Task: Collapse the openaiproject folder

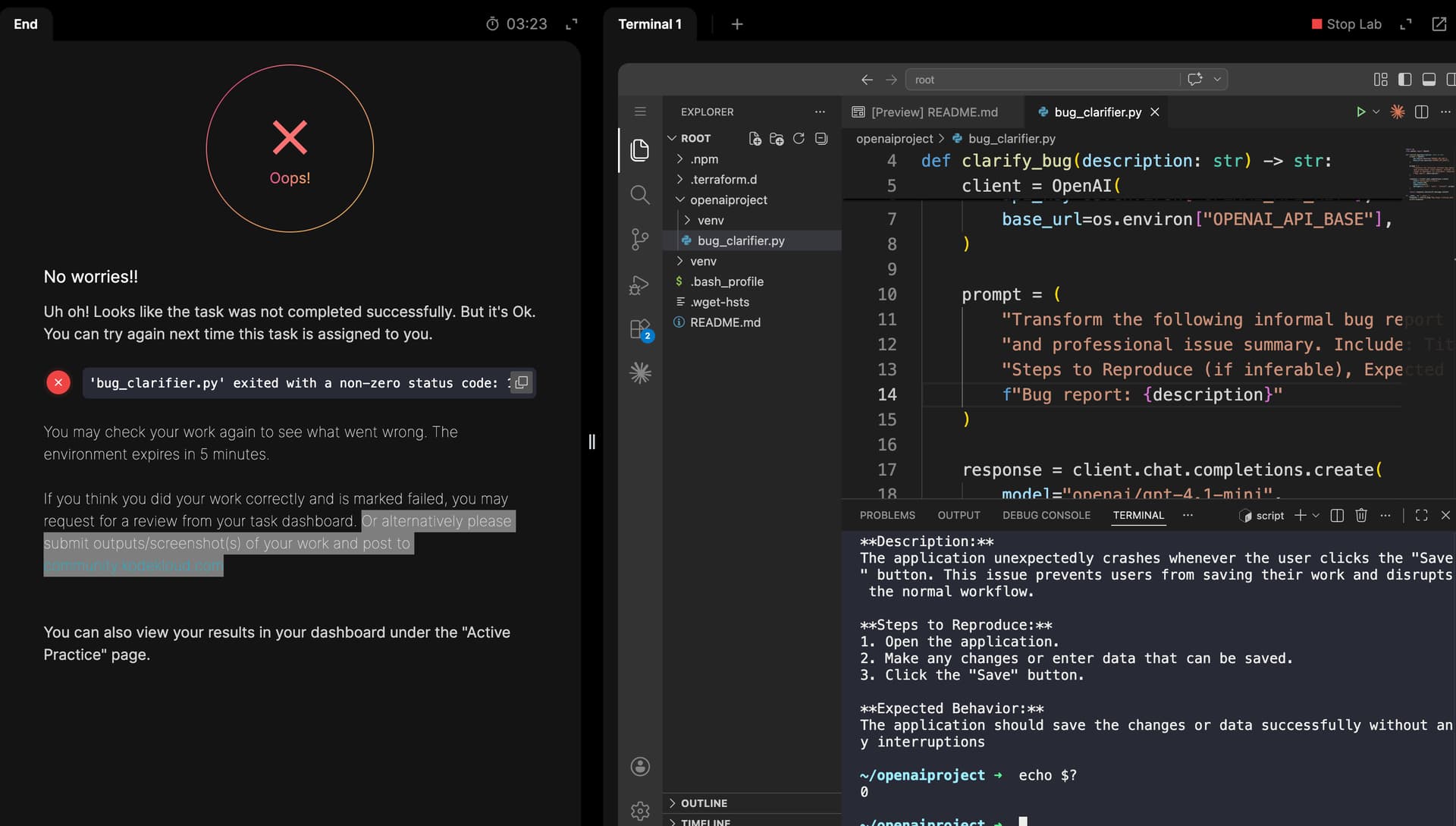Action: pyautogui.click(x=728, y=200)
